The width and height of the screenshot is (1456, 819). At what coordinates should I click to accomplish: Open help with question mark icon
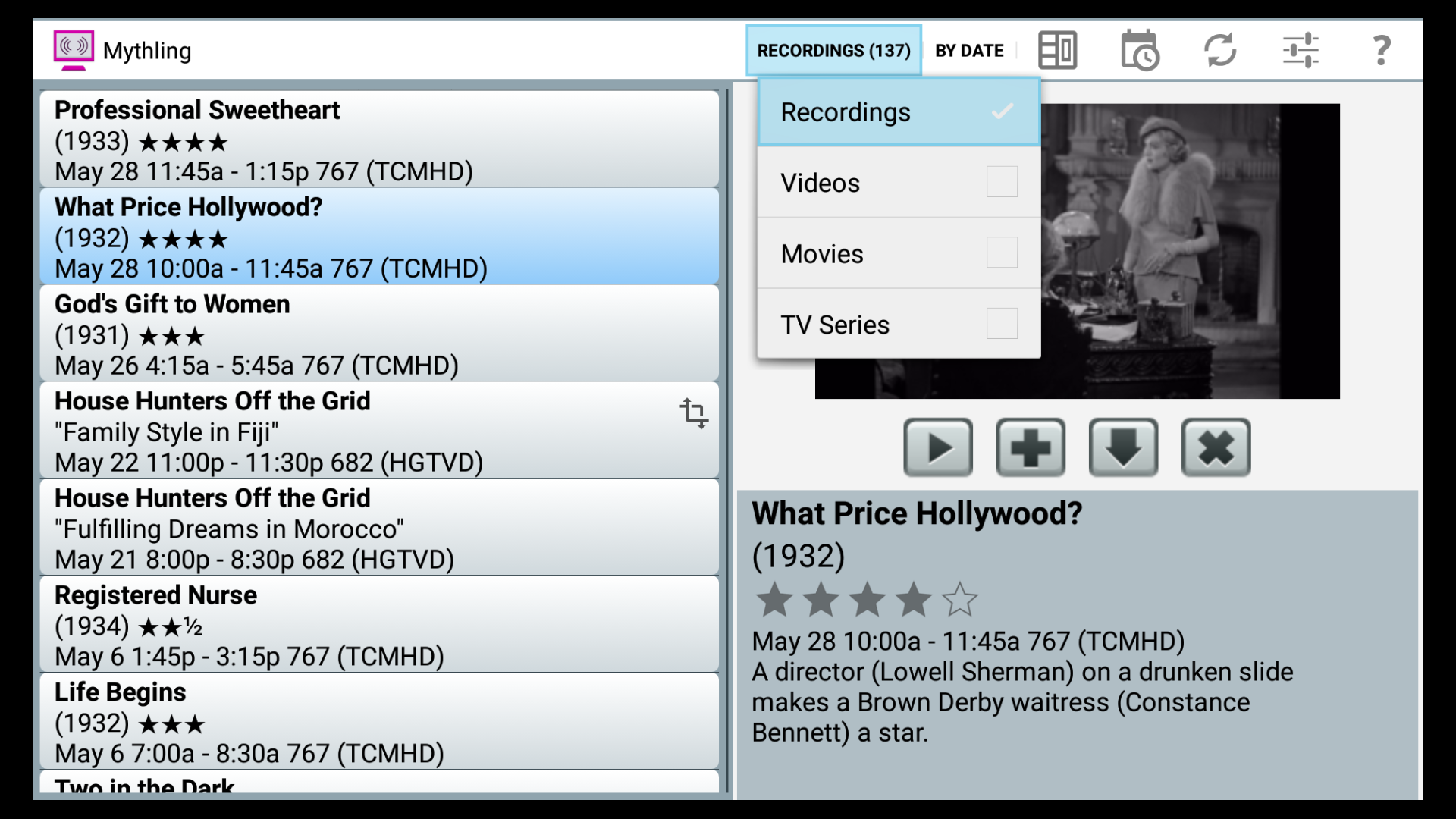coord(1382,50)
